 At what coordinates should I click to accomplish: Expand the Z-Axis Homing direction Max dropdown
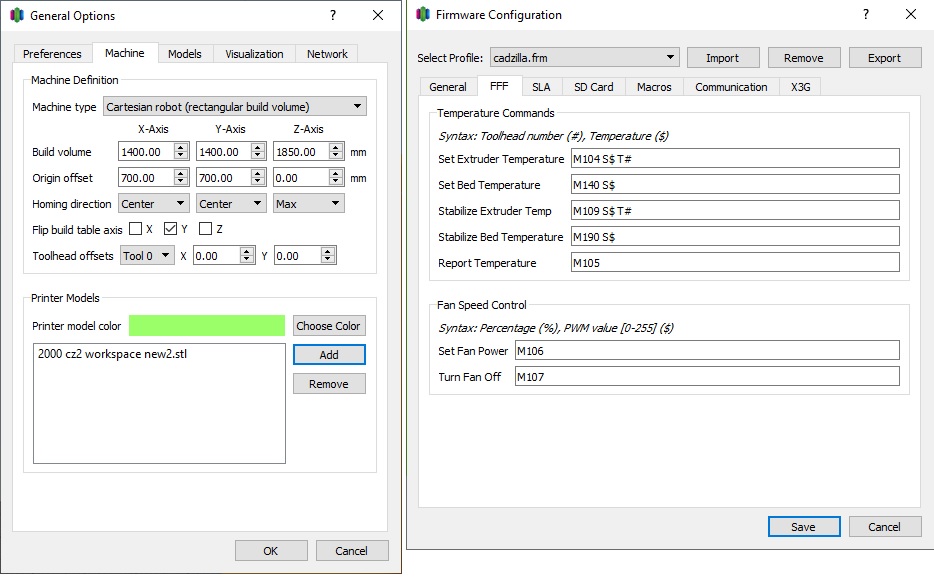tap(309, 204)
